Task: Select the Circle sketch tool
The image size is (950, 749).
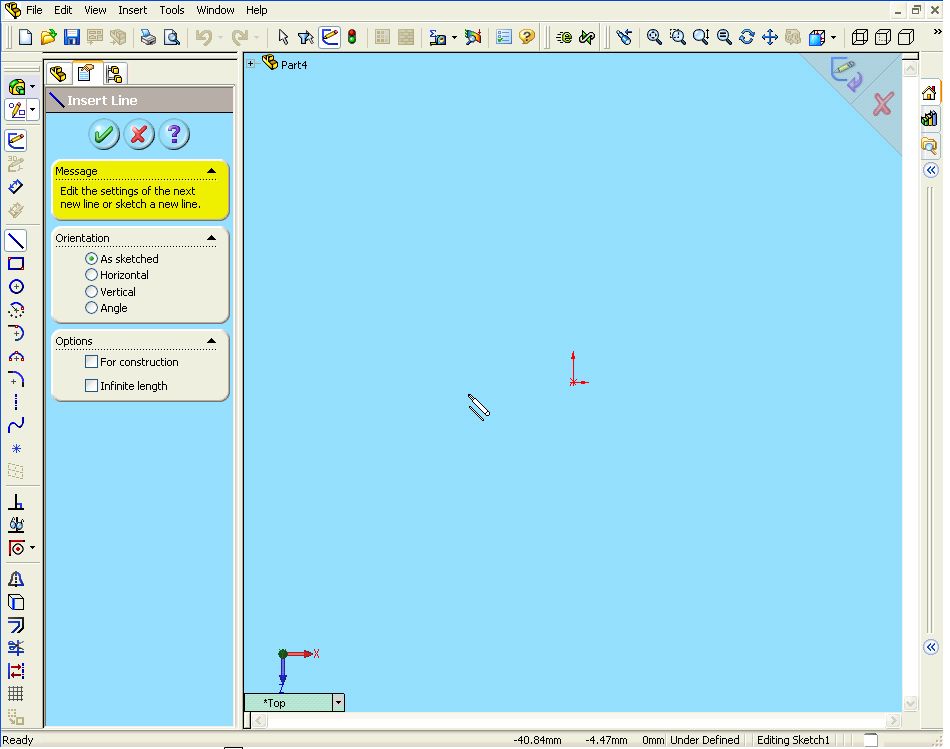Action: 16,287
